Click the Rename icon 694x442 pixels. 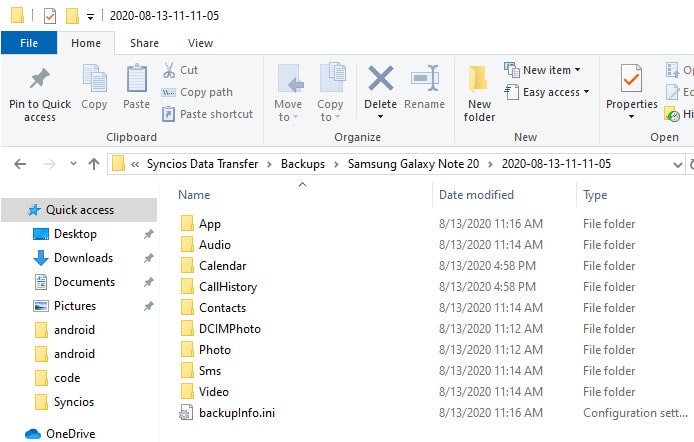(x=424, y=79)
